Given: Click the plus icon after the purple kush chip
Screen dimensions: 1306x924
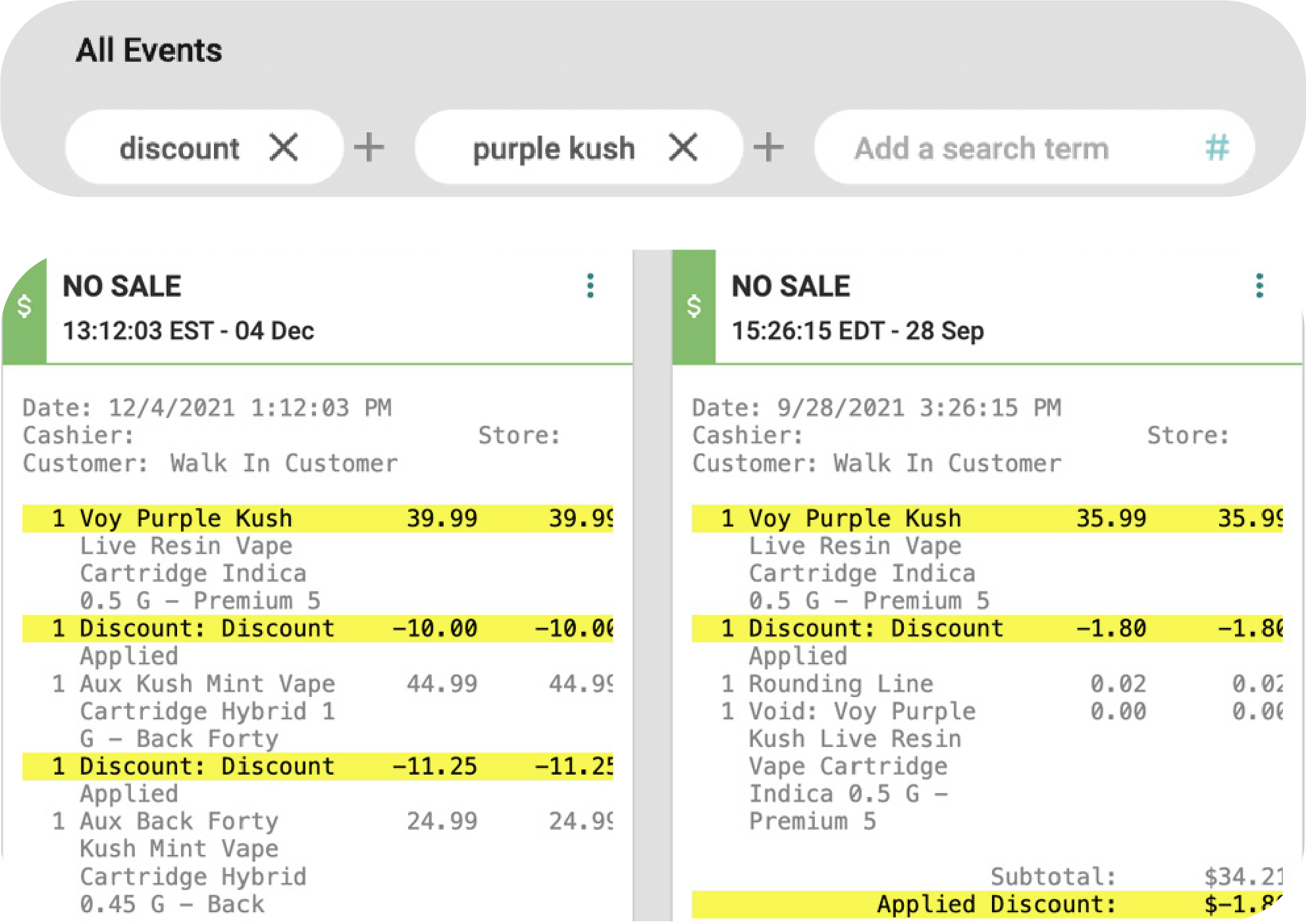Looking at the screenshot, I should (768, 147).
